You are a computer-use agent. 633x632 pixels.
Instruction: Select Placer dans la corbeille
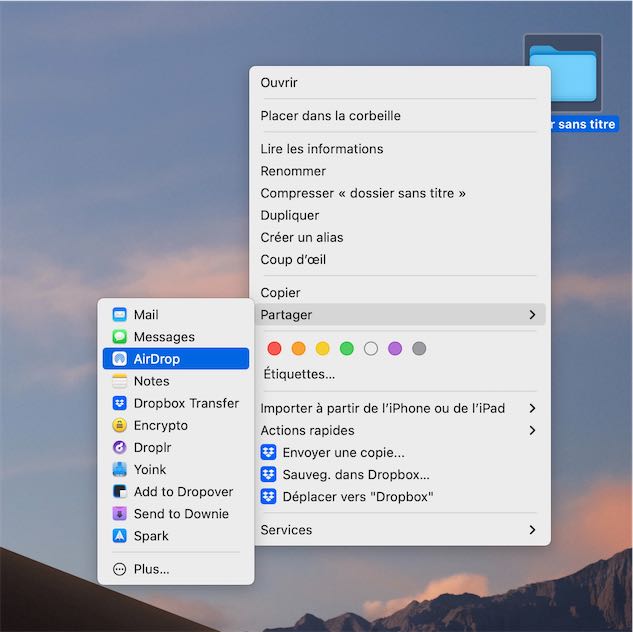400,116
